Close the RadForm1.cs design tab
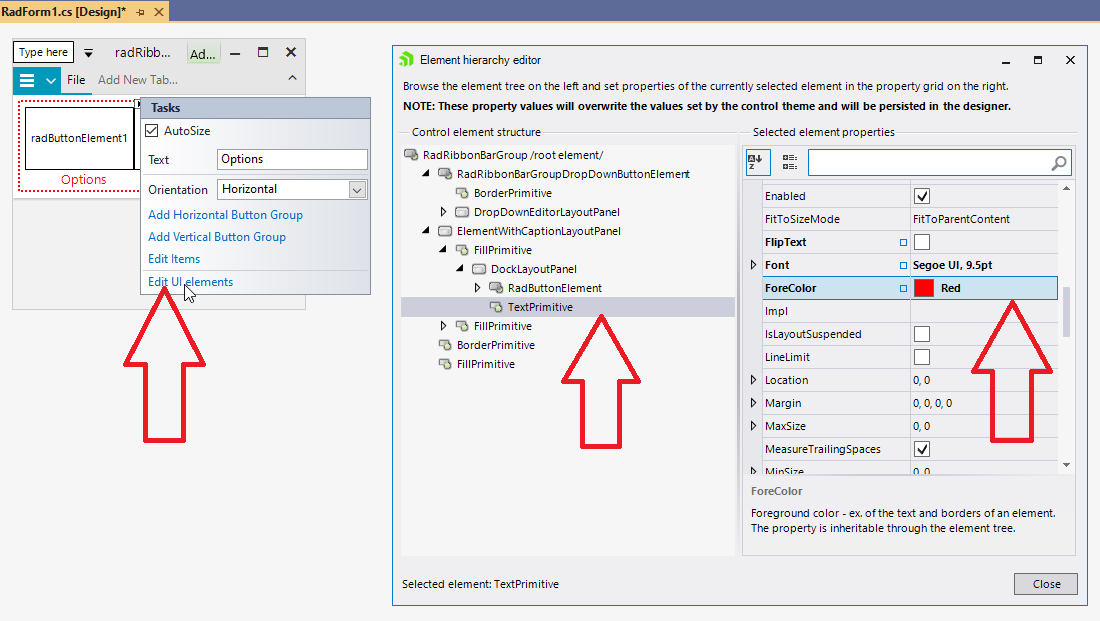 click(x=159, y=12)
